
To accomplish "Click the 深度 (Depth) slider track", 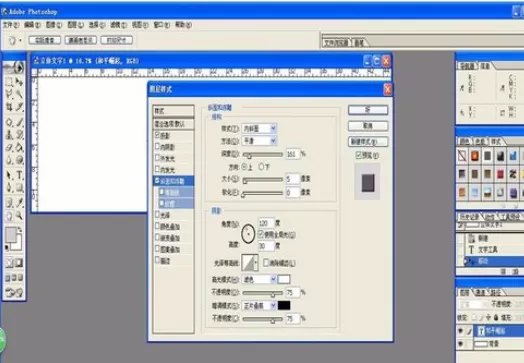I will [x=263, y=154].
